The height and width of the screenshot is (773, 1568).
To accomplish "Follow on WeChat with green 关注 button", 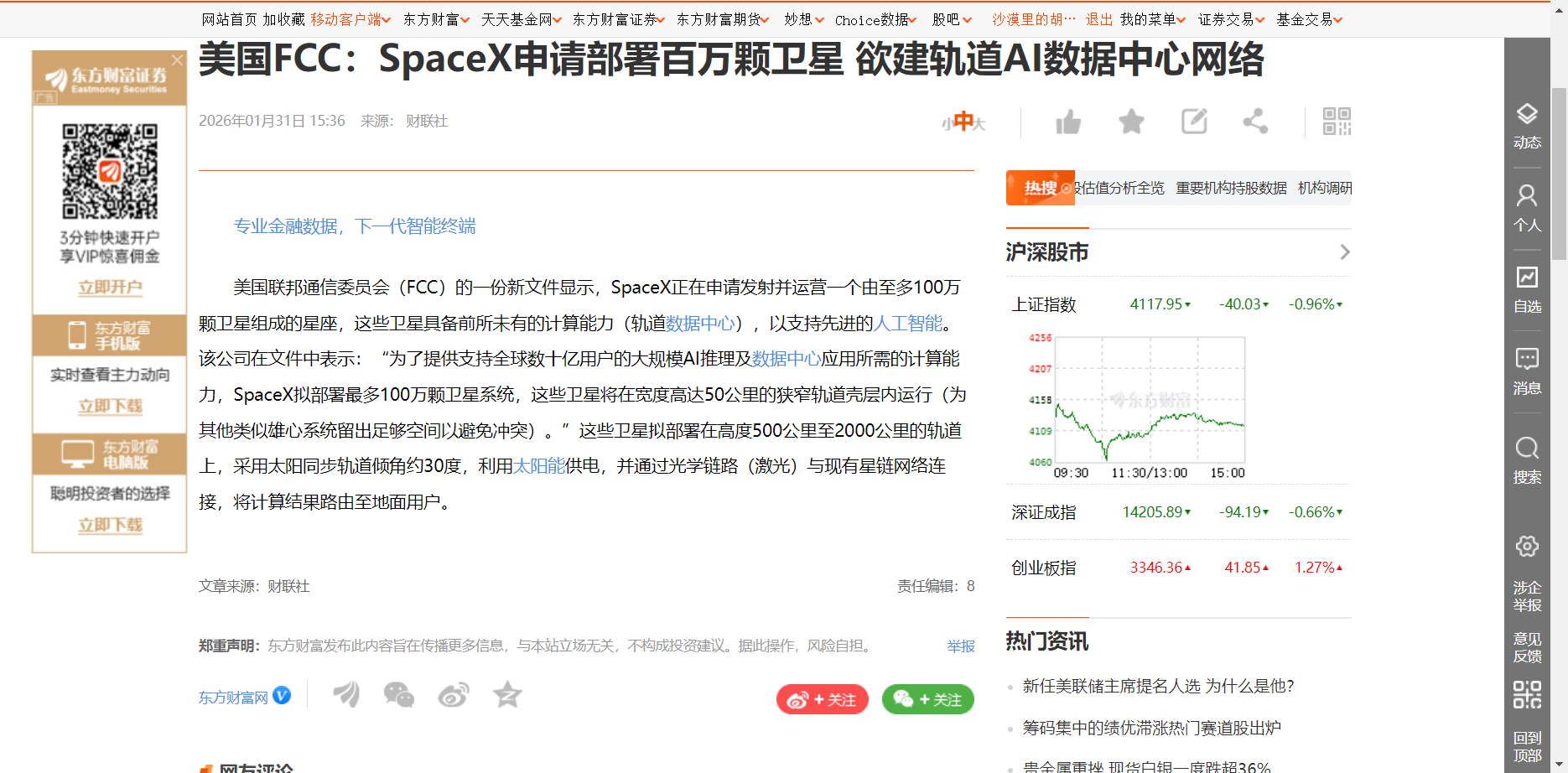I will tap(928, 699).
